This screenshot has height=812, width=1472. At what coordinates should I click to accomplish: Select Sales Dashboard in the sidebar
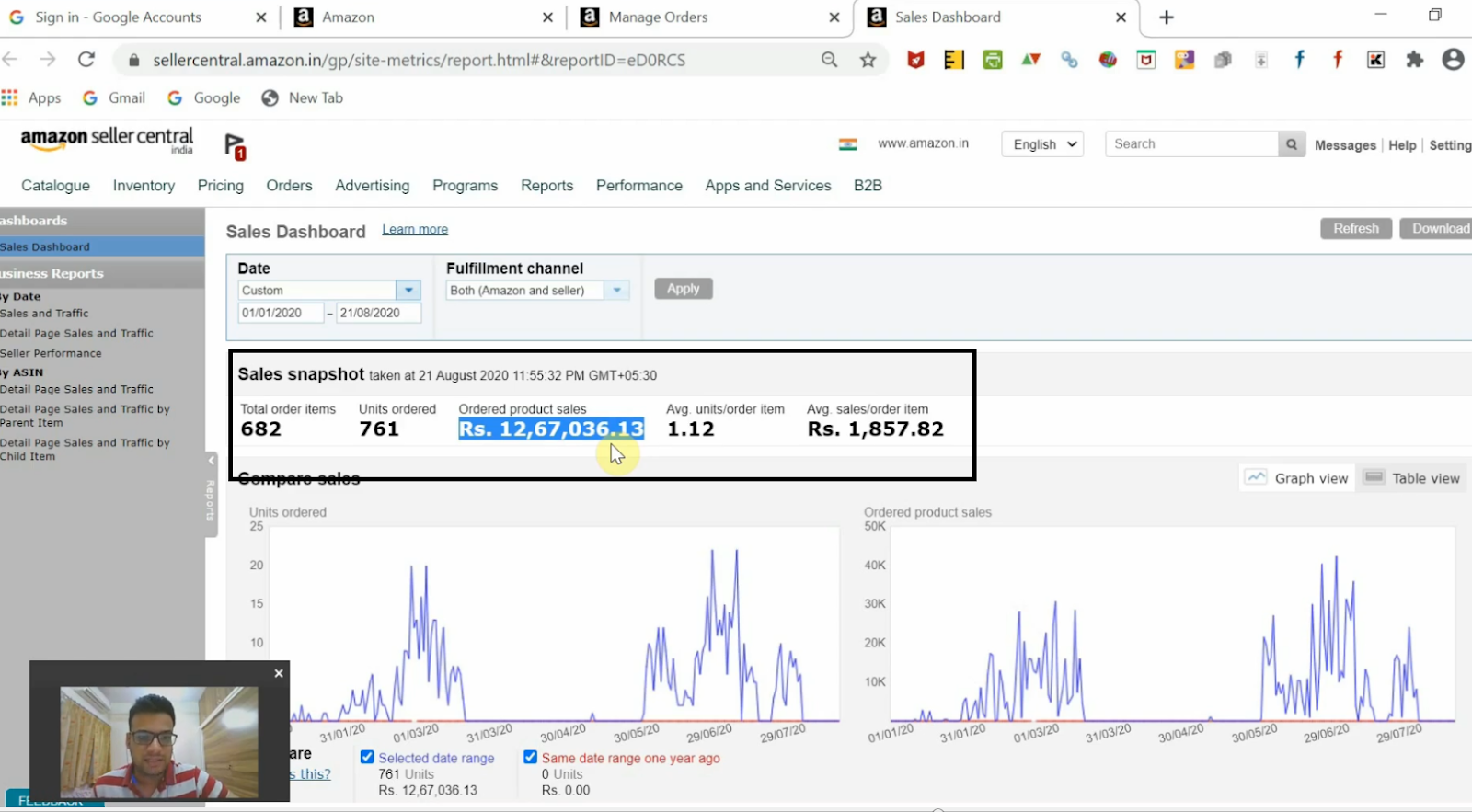[102, 246]
